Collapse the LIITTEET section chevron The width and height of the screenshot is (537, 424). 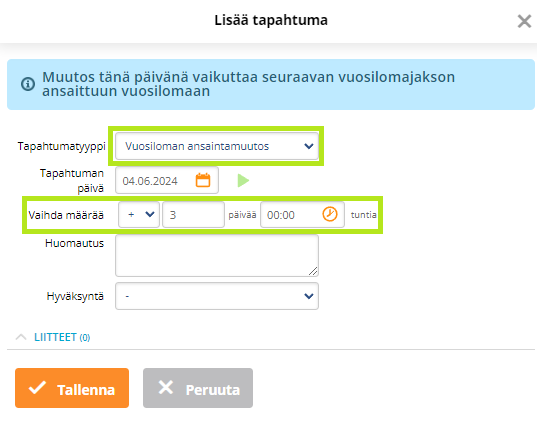pyautogui.click(x=21, y=337)
